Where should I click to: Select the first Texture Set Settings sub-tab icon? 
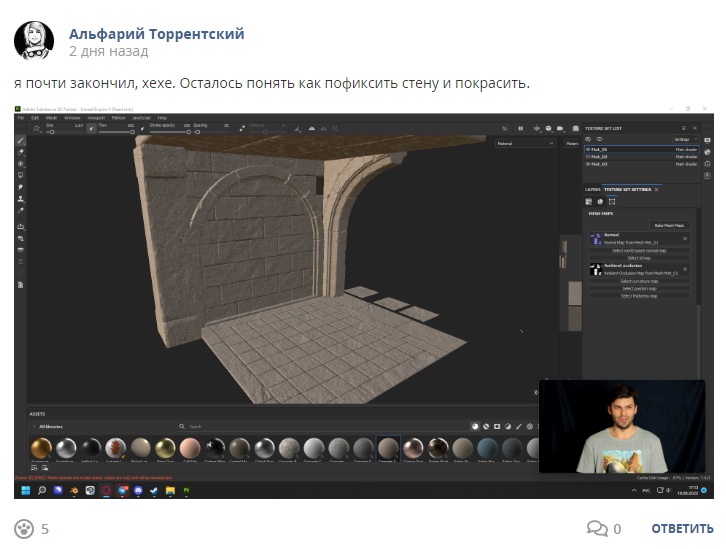coord(589,201)
